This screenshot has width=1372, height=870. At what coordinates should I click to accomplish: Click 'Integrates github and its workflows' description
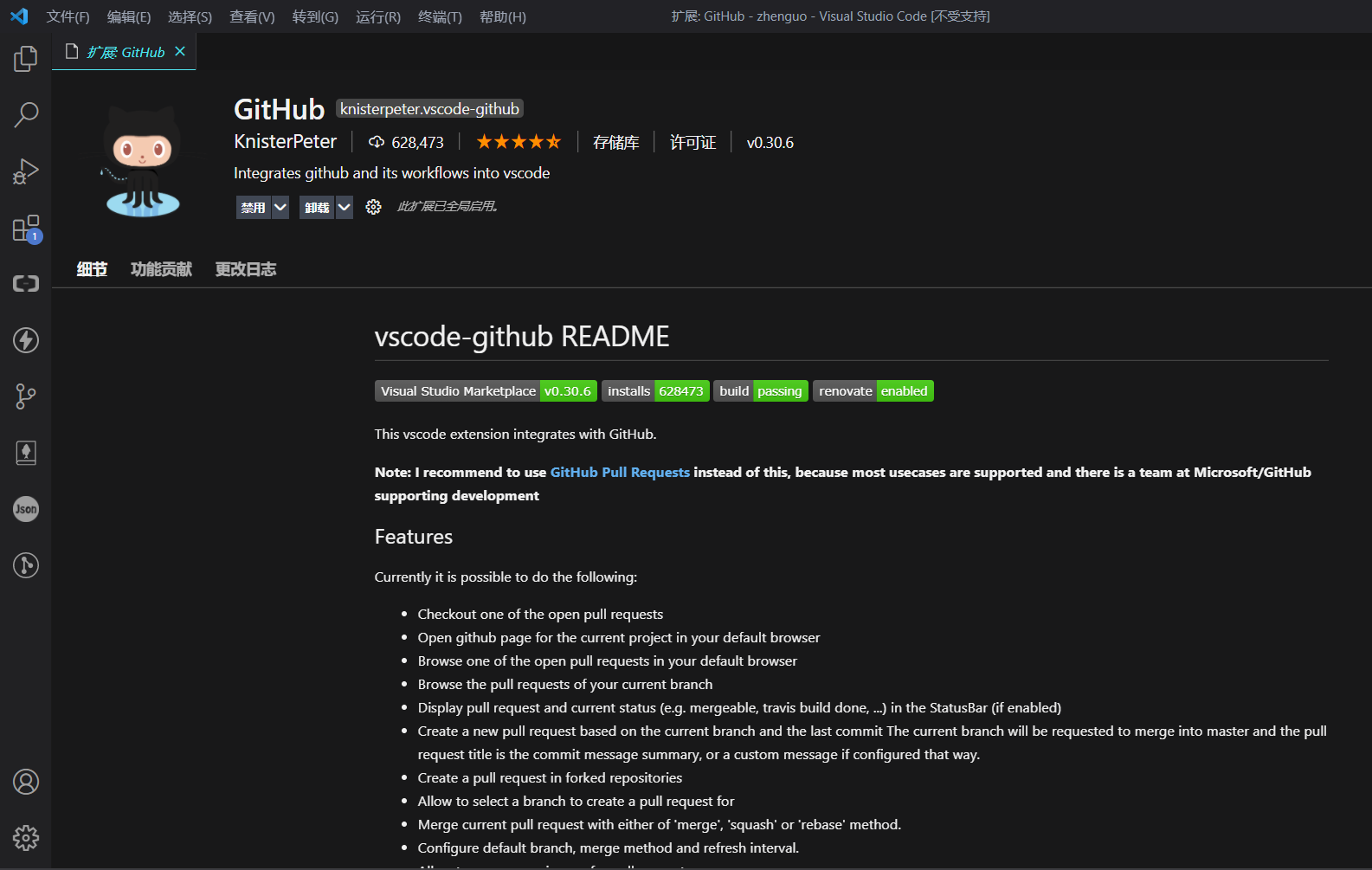coord(392,173)
